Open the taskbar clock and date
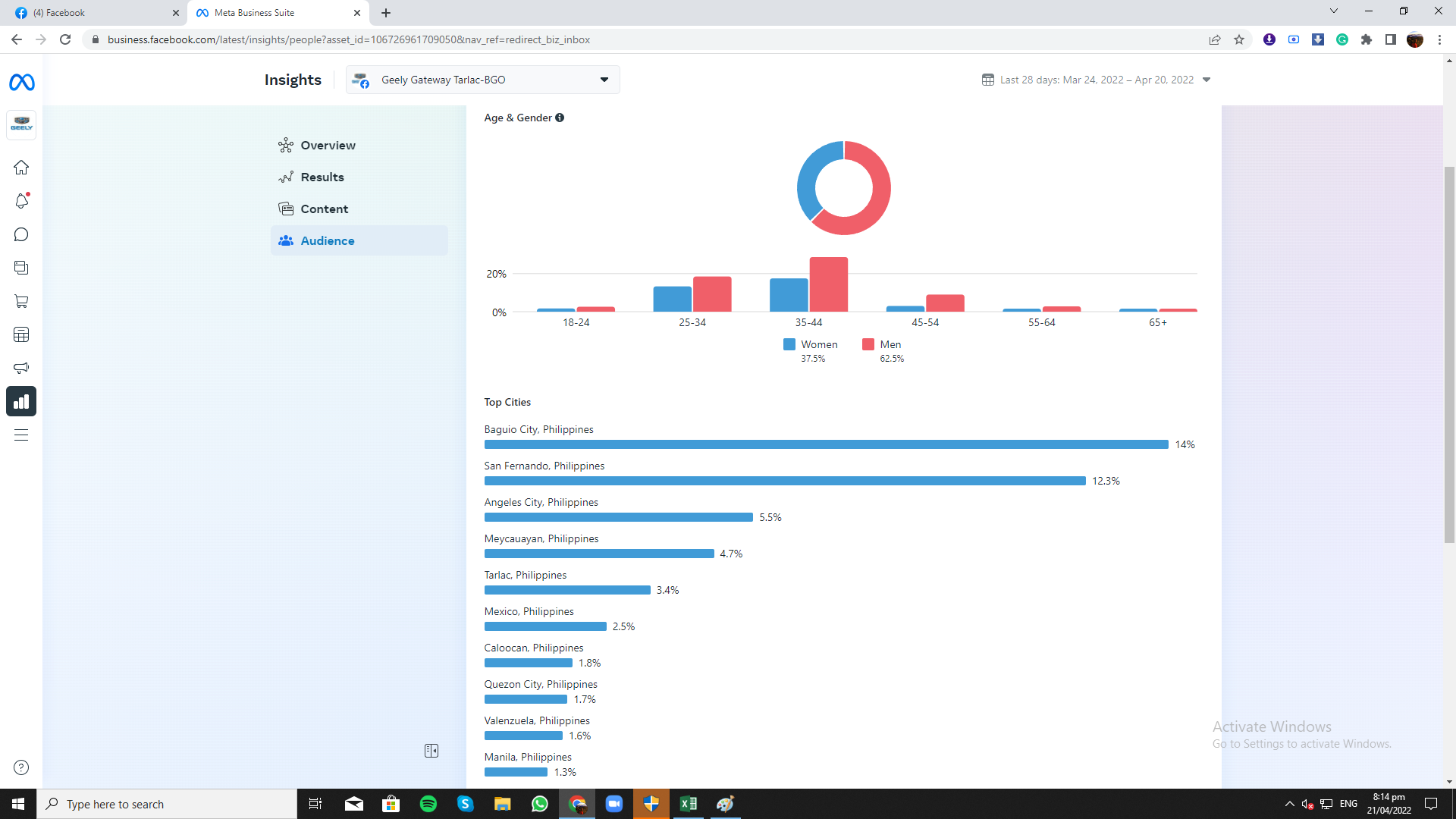This screenshot has height=819, width=1456. coord(1389,804)
